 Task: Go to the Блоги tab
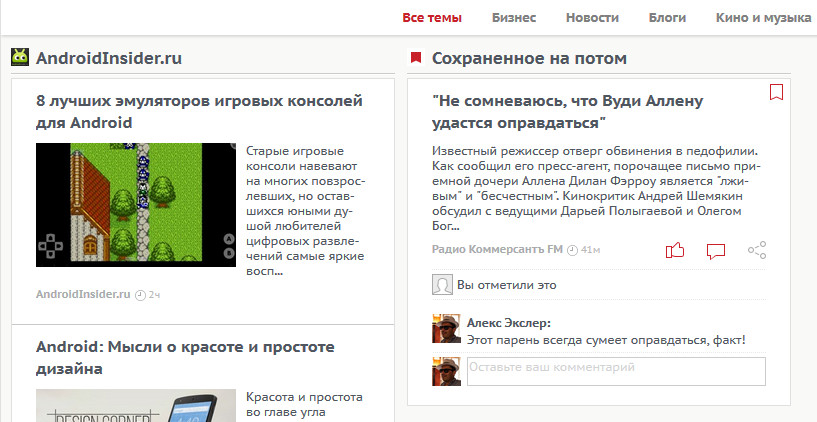tap(667, 18)
